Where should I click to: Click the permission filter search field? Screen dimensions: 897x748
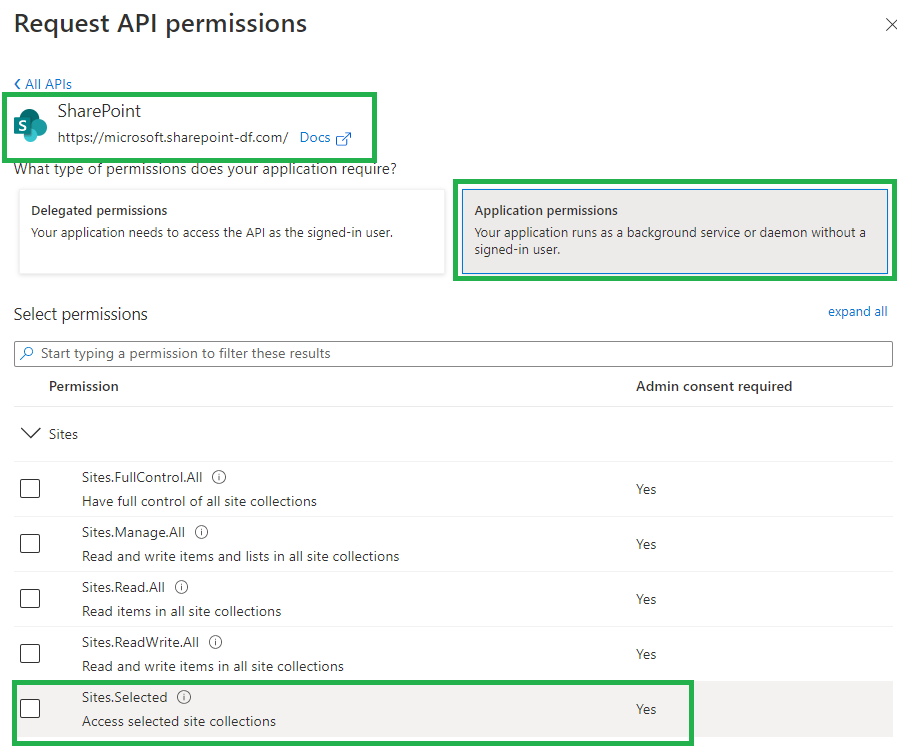(453, 353)
